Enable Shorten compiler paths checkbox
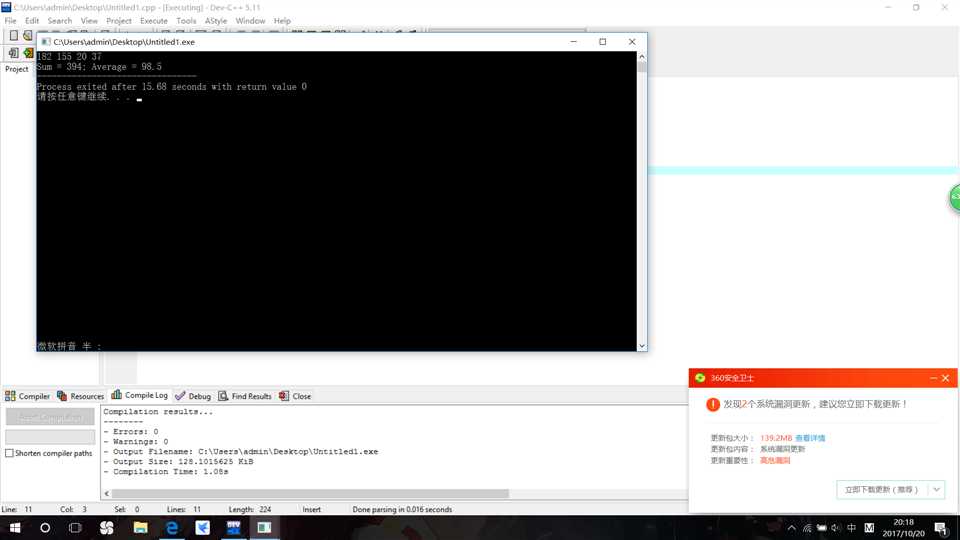Screen dimensions: 960x540 [x=9, y=453]
